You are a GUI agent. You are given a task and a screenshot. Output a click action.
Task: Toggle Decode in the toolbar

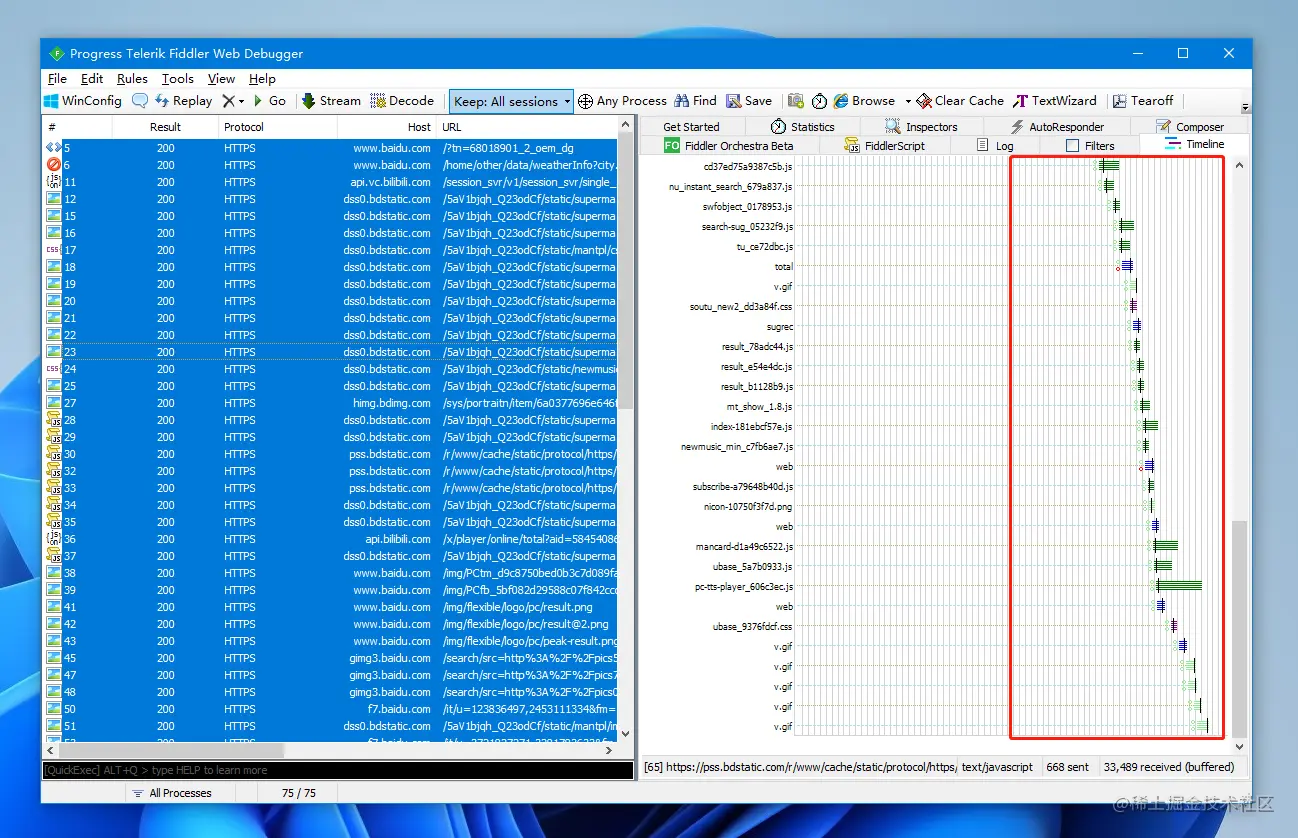coord(402,101)
